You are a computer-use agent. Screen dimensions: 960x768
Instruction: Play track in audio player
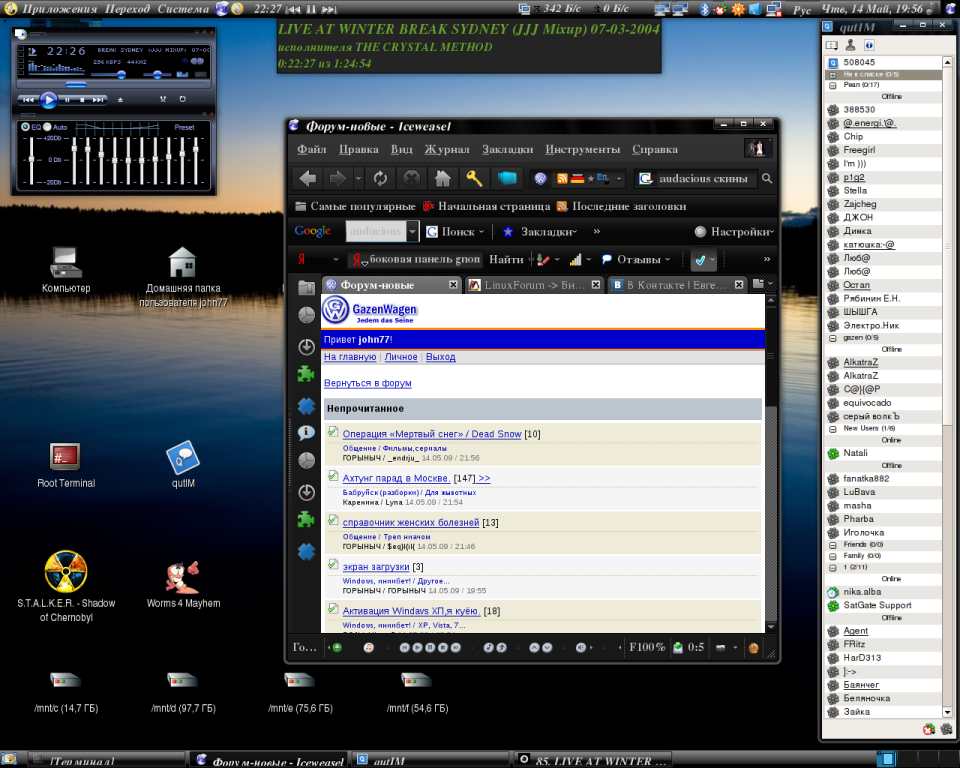tap(48, 99)
